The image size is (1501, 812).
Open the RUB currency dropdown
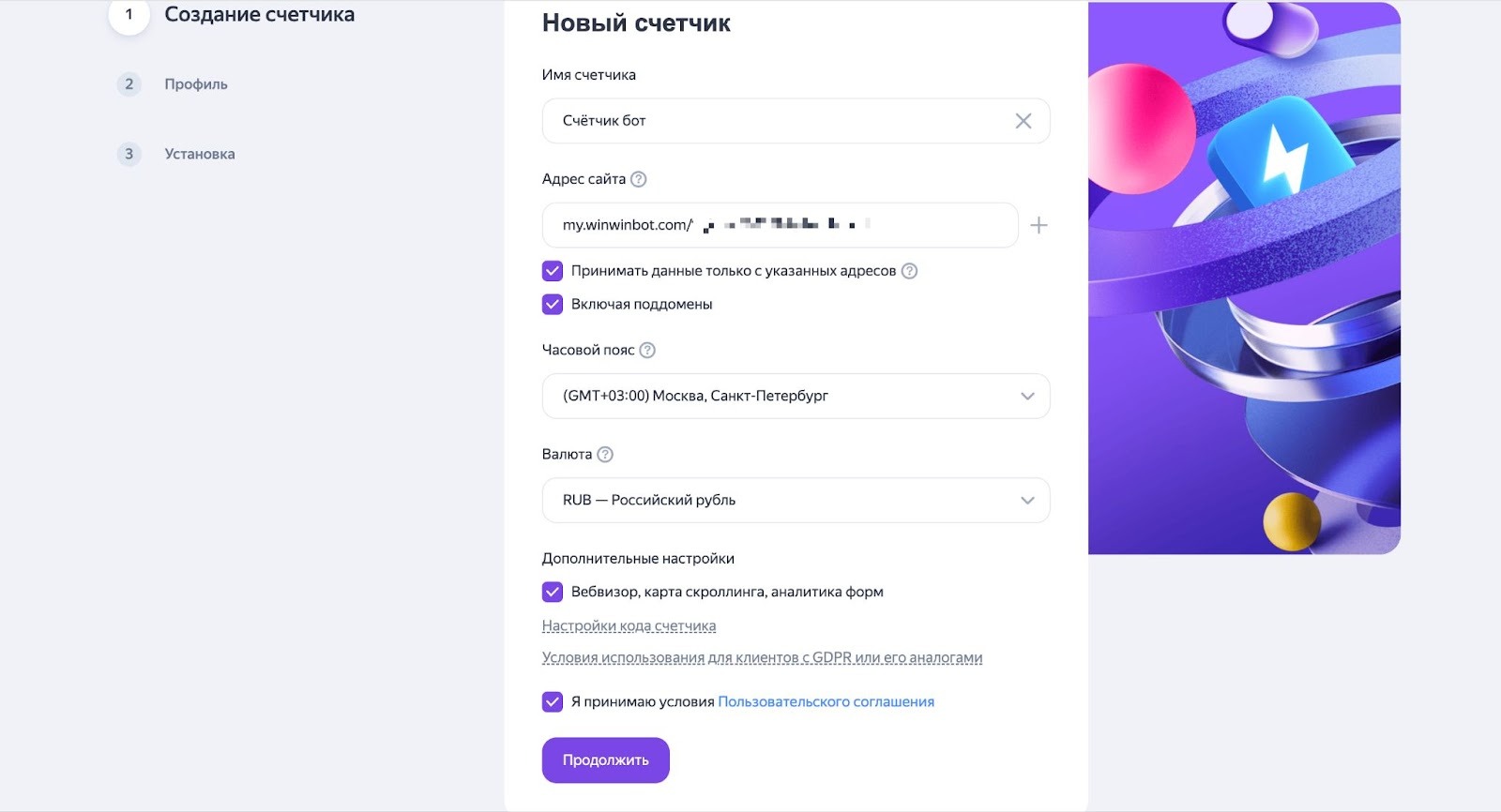(x=796, y=500)
